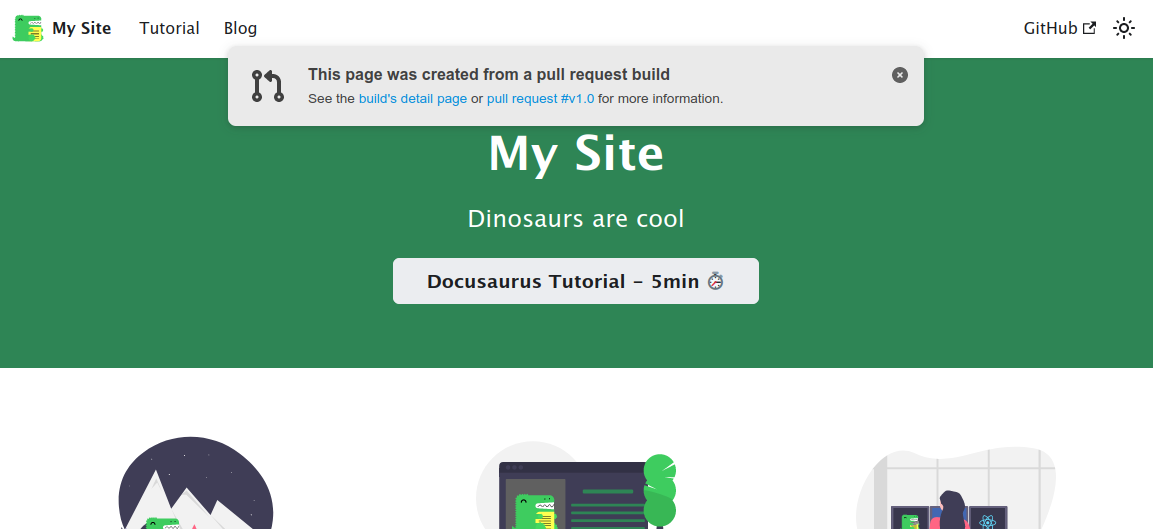Click the pull request merge icon
This screenshot has height=529, width=1153.
pyautogui.click(x=268, y=86)
